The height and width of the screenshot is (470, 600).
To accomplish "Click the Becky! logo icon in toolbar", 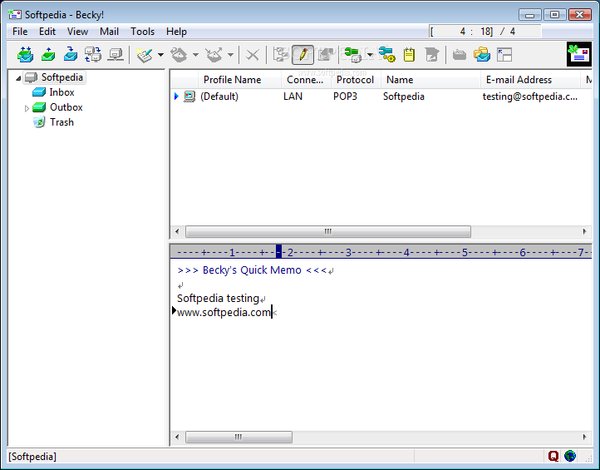I will click(x=578, y=54).
